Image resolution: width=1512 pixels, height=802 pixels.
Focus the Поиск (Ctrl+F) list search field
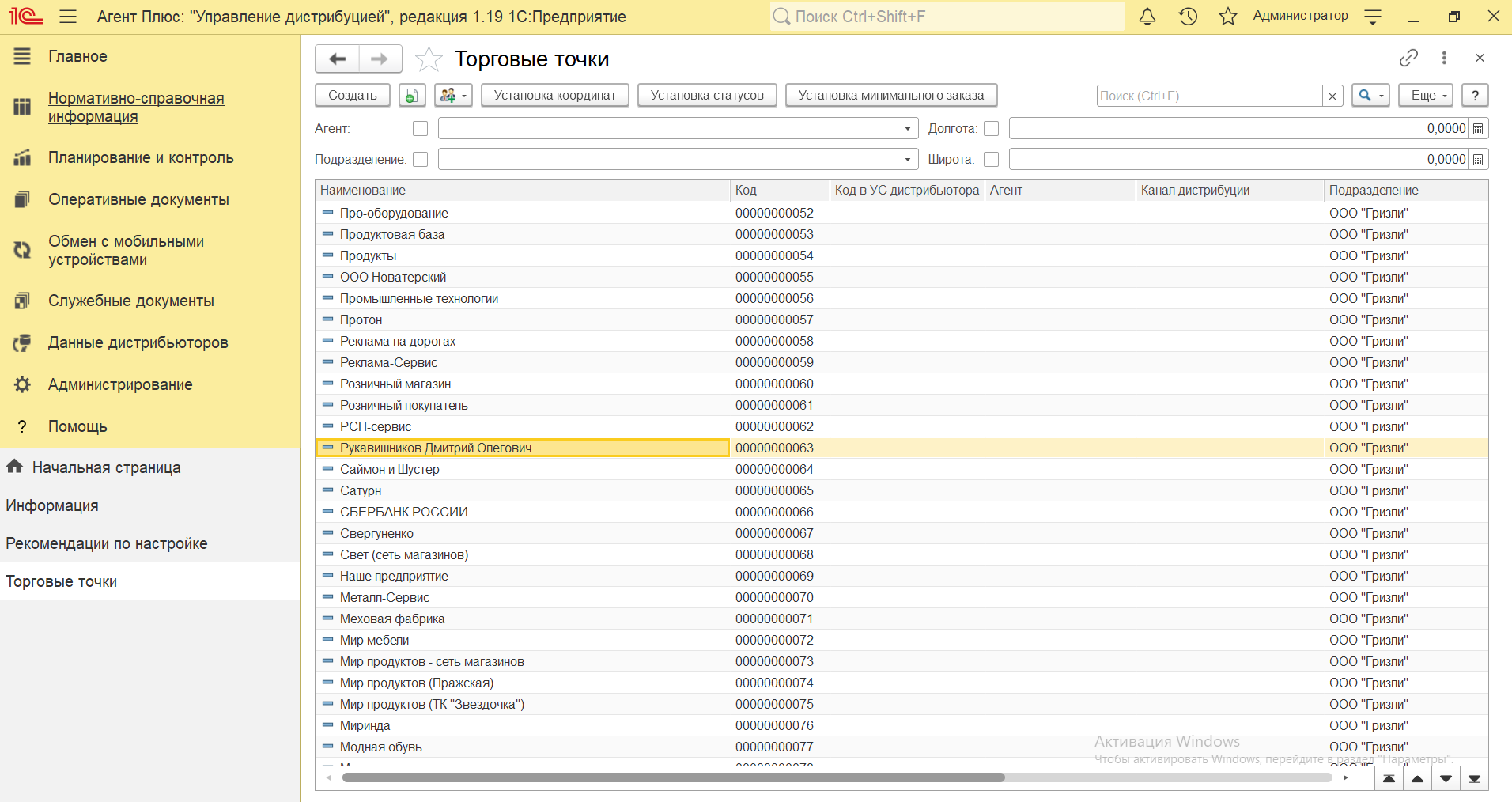[1209, 96]
